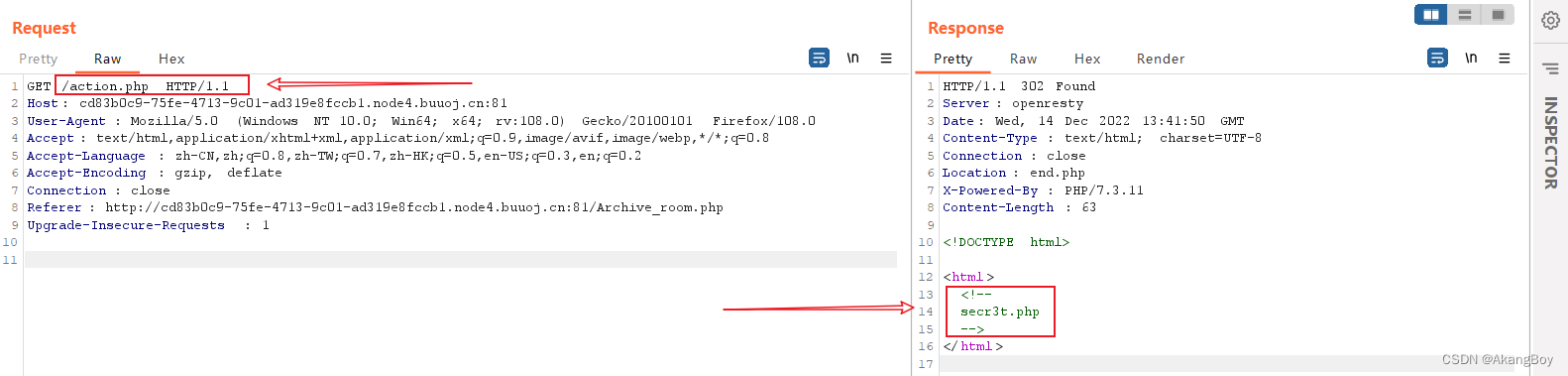Click the GET /action.php request line
1568x376 pixels.
[x=128, y=86]
